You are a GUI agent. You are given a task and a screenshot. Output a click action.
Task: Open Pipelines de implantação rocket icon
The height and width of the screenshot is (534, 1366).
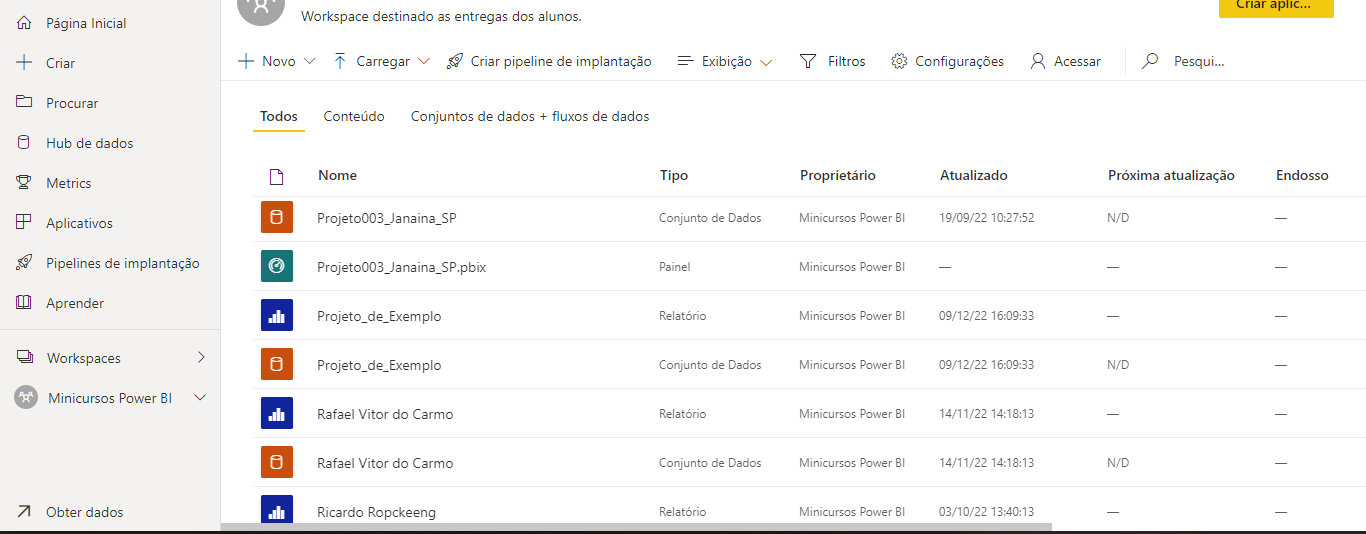(x=24, y=263)
